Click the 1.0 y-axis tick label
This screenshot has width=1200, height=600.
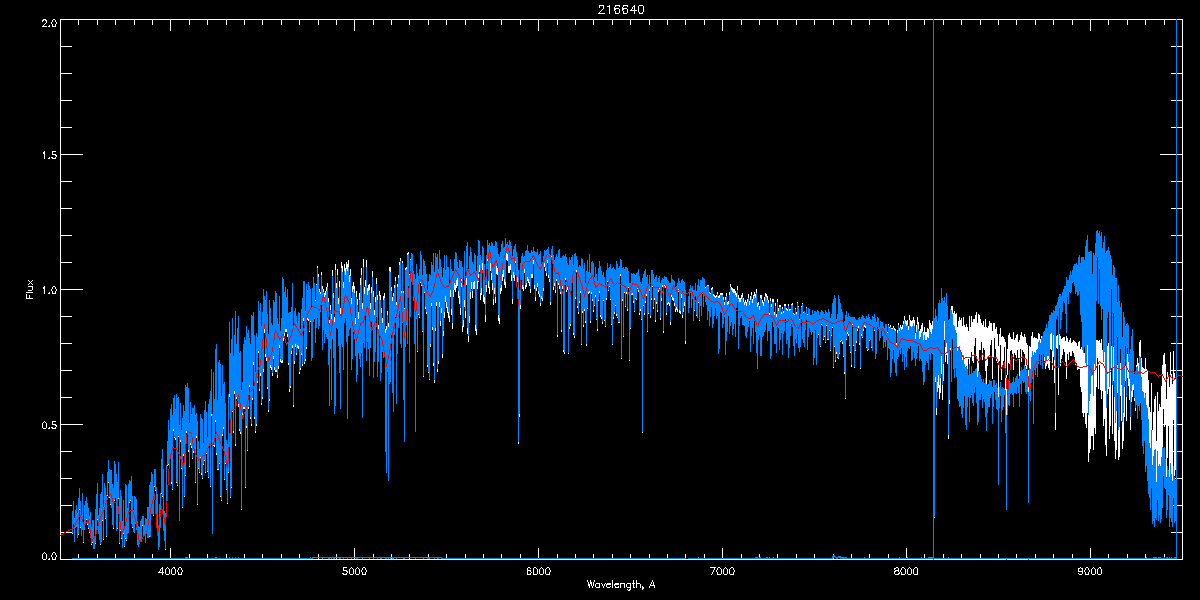[48, 290]
